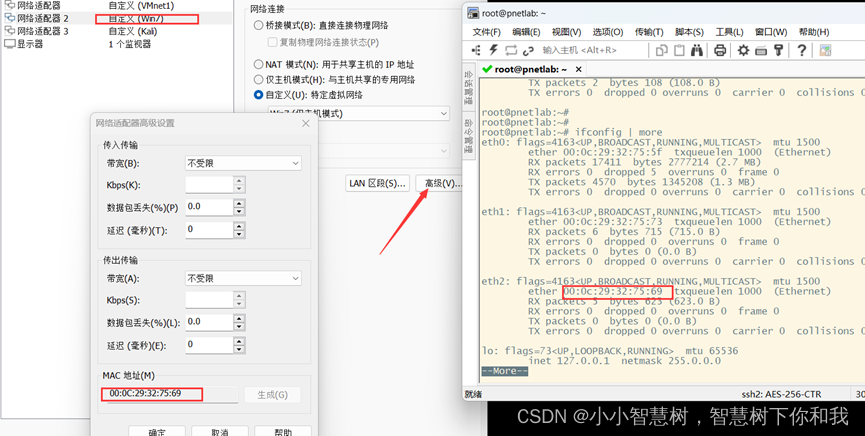Click the 帮助 button in advanced settings
Screen dimensions: 865x436
tap(283, 430)
